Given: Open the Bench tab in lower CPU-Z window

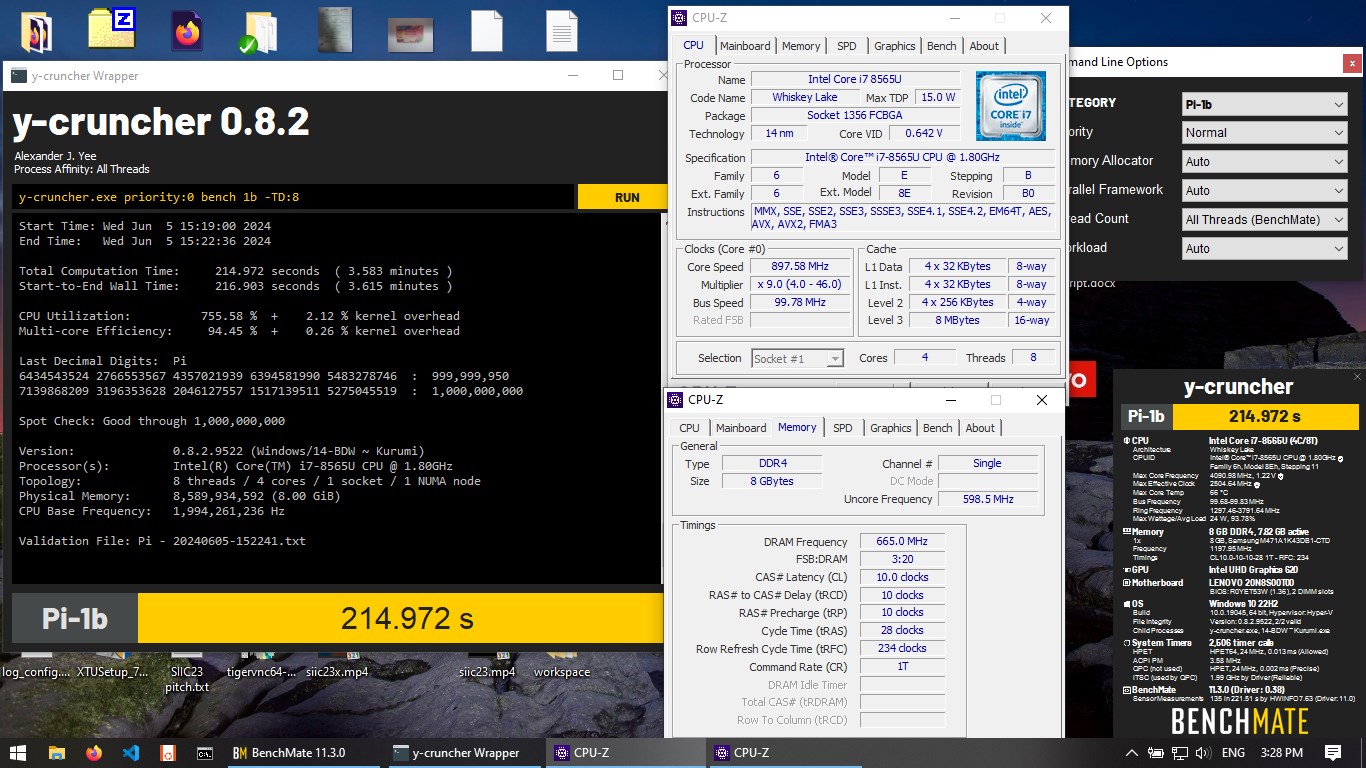Looking at the screenshot, I should 937,428.
